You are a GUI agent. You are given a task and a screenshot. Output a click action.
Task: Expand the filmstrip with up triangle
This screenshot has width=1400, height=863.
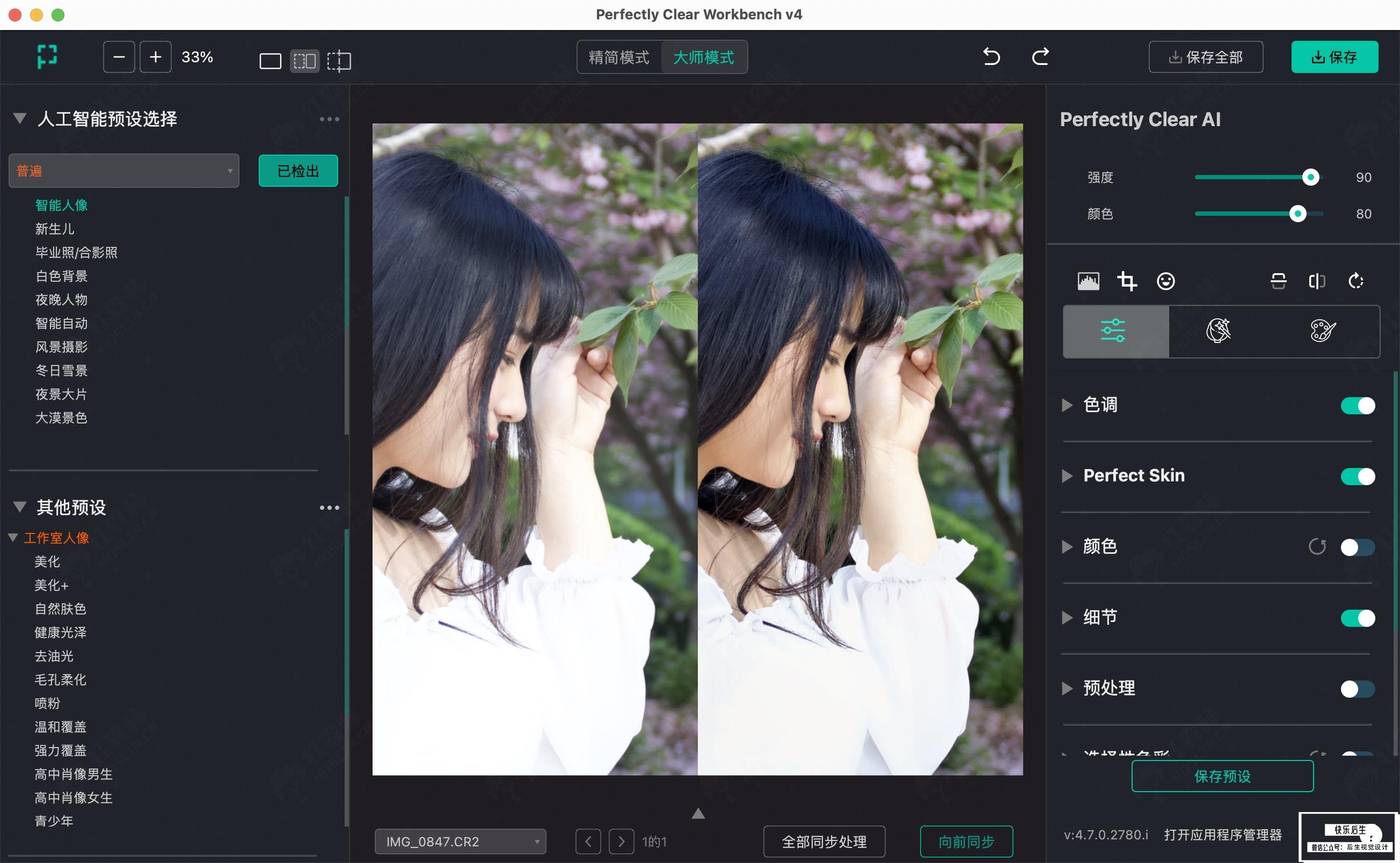(698, 813)
